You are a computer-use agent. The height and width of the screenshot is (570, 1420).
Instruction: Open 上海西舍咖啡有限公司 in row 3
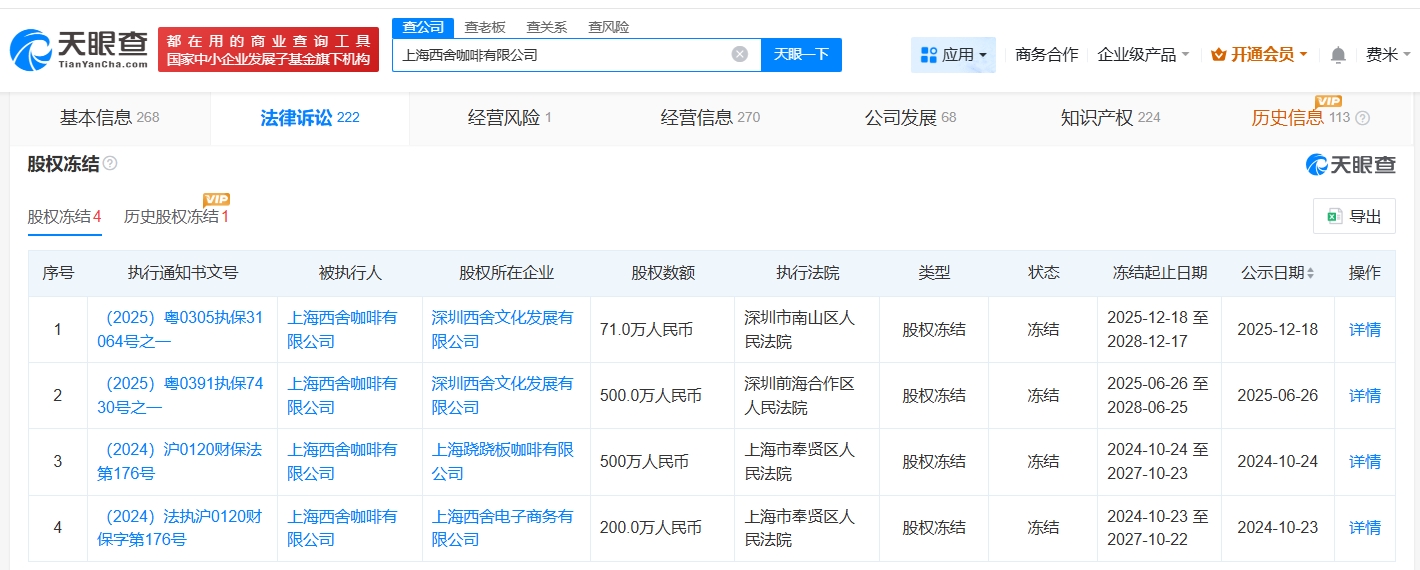pyautogui.click(x=342, y=461)
